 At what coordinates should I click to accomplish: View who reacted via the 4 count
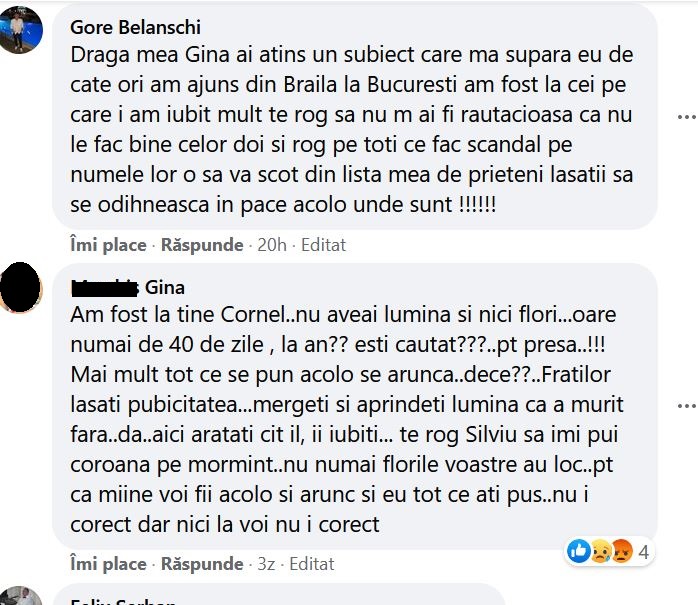[x=644, y=551]
